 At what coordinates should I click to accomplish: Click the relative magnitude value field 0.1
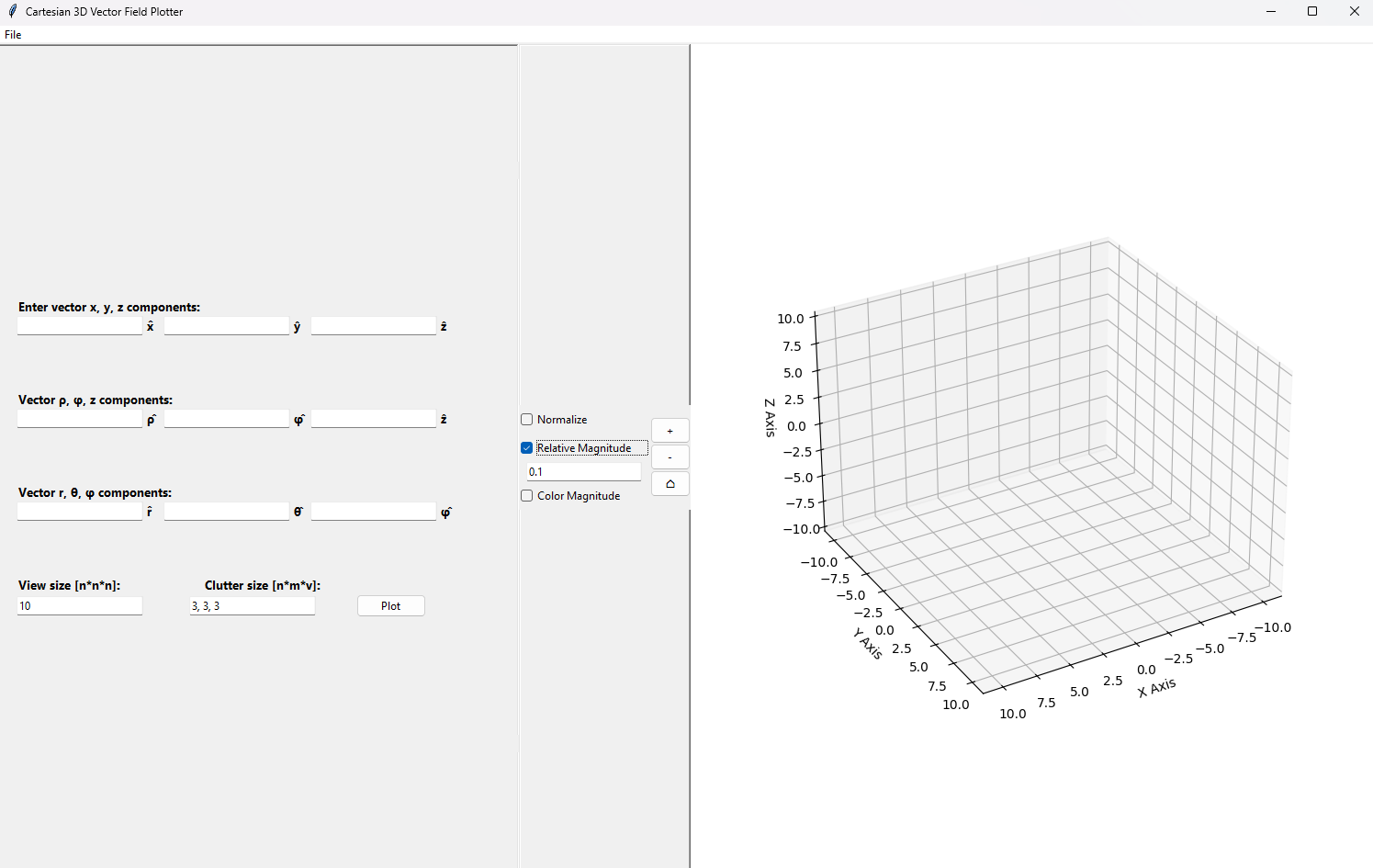[583, 472]
